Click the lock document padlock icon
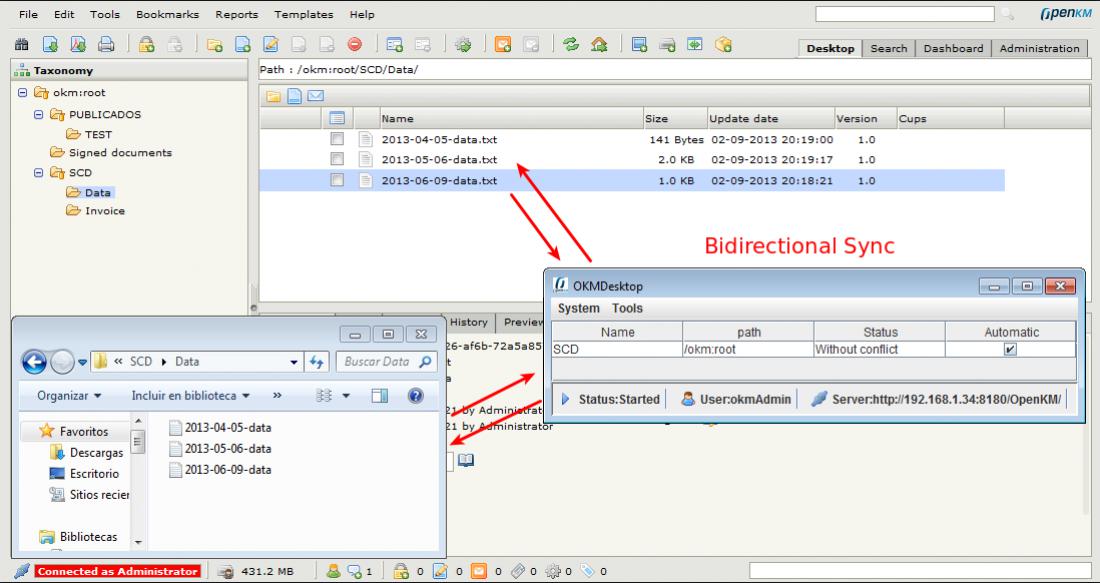 tap(146, 46)
